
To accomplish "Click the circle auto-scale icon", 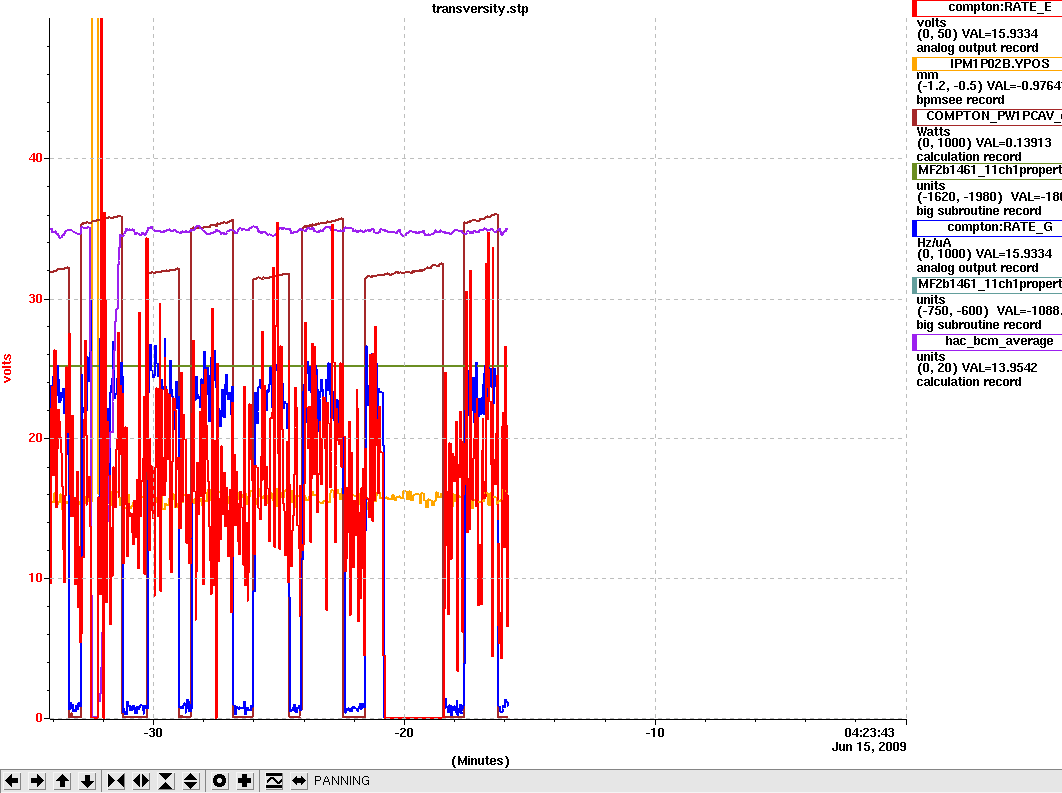I will click(x=219, y=781).
